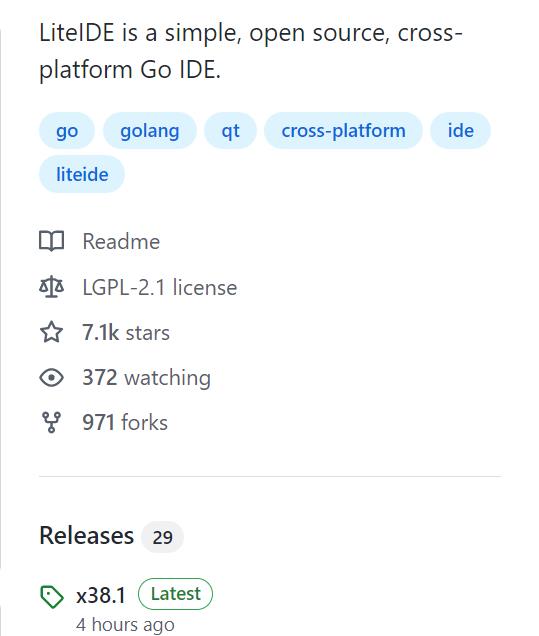Image resolution: width=539 pixels, height=636 pixels.
Task: Click the scales license icon
Action: click(52, 287)
